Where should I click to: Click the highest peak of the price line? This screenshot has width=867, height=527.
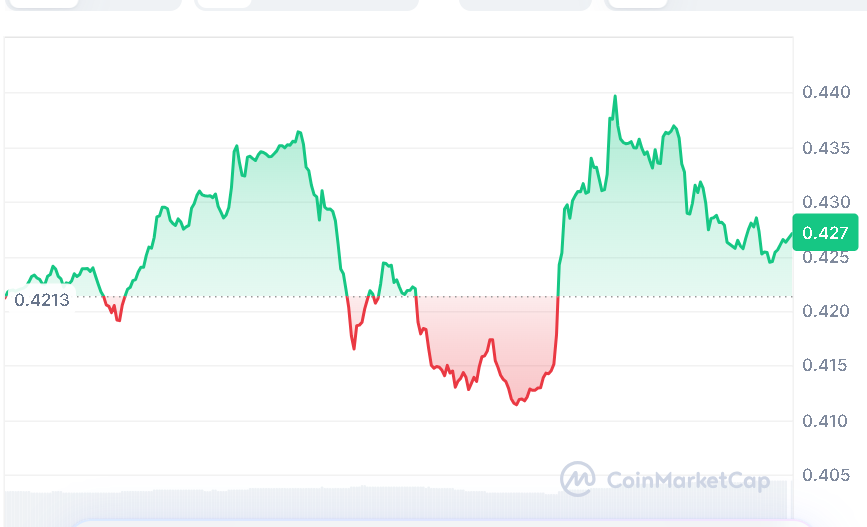coord(615,97)
